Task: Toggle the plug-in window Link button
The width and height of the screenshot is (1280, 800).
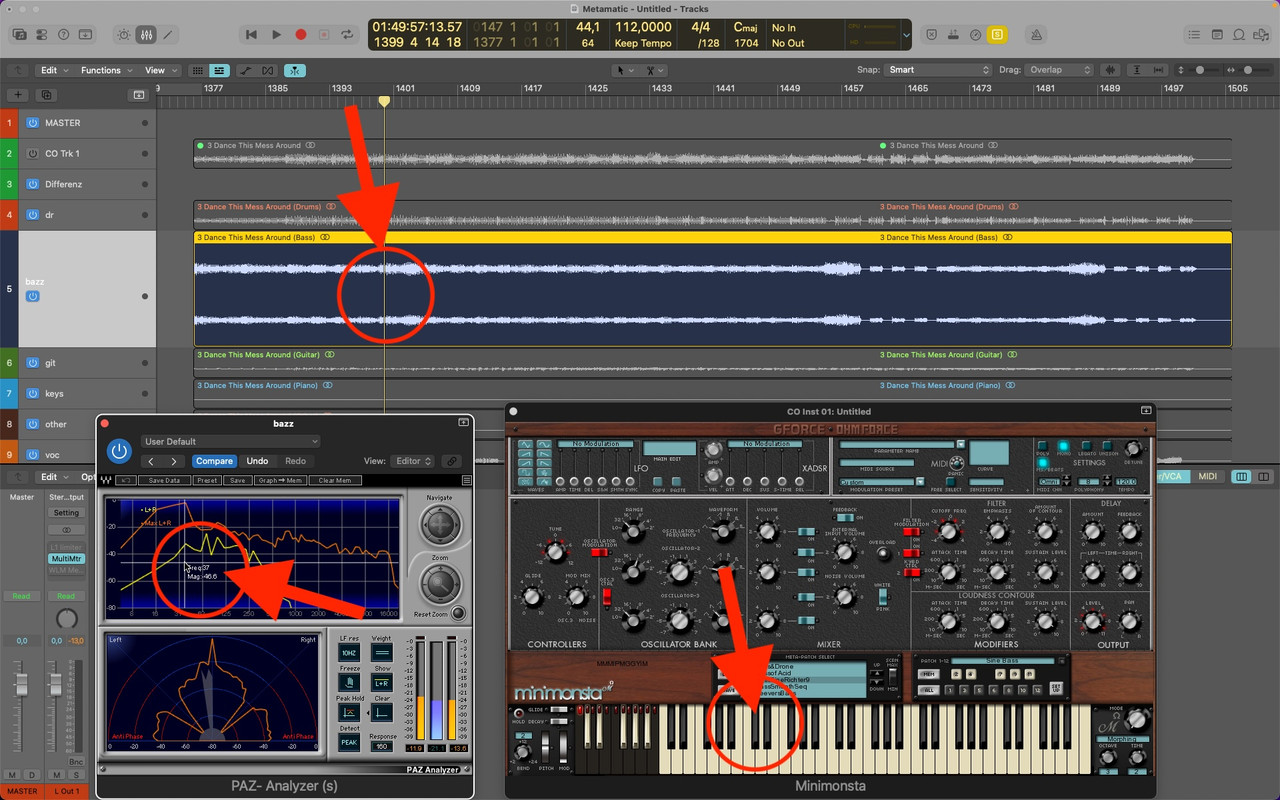Action: [x=452, y=461]
